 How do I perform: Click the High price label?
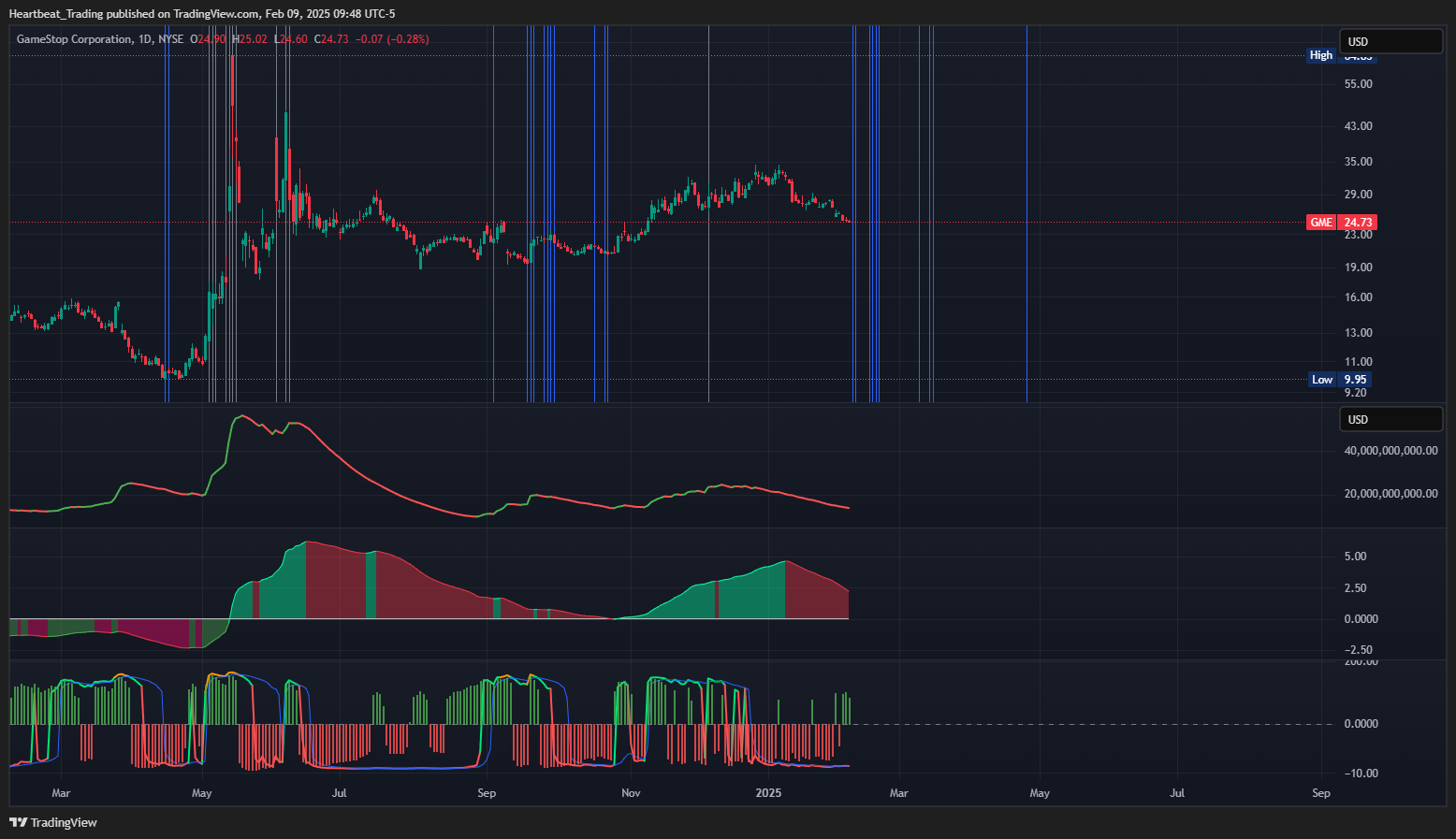pos(1321,55)
